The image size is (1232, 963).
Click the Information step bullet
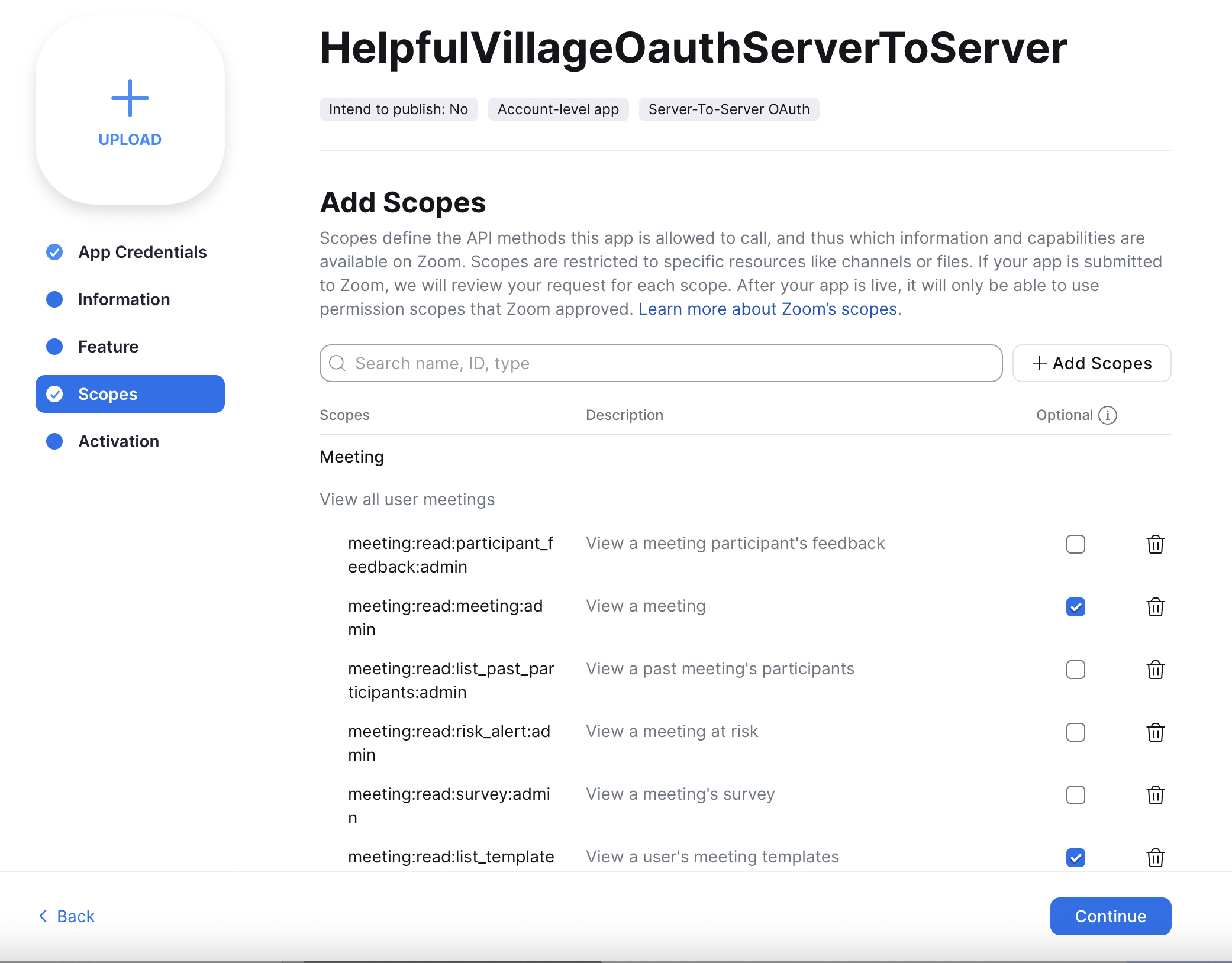click(x=54, y=299)
